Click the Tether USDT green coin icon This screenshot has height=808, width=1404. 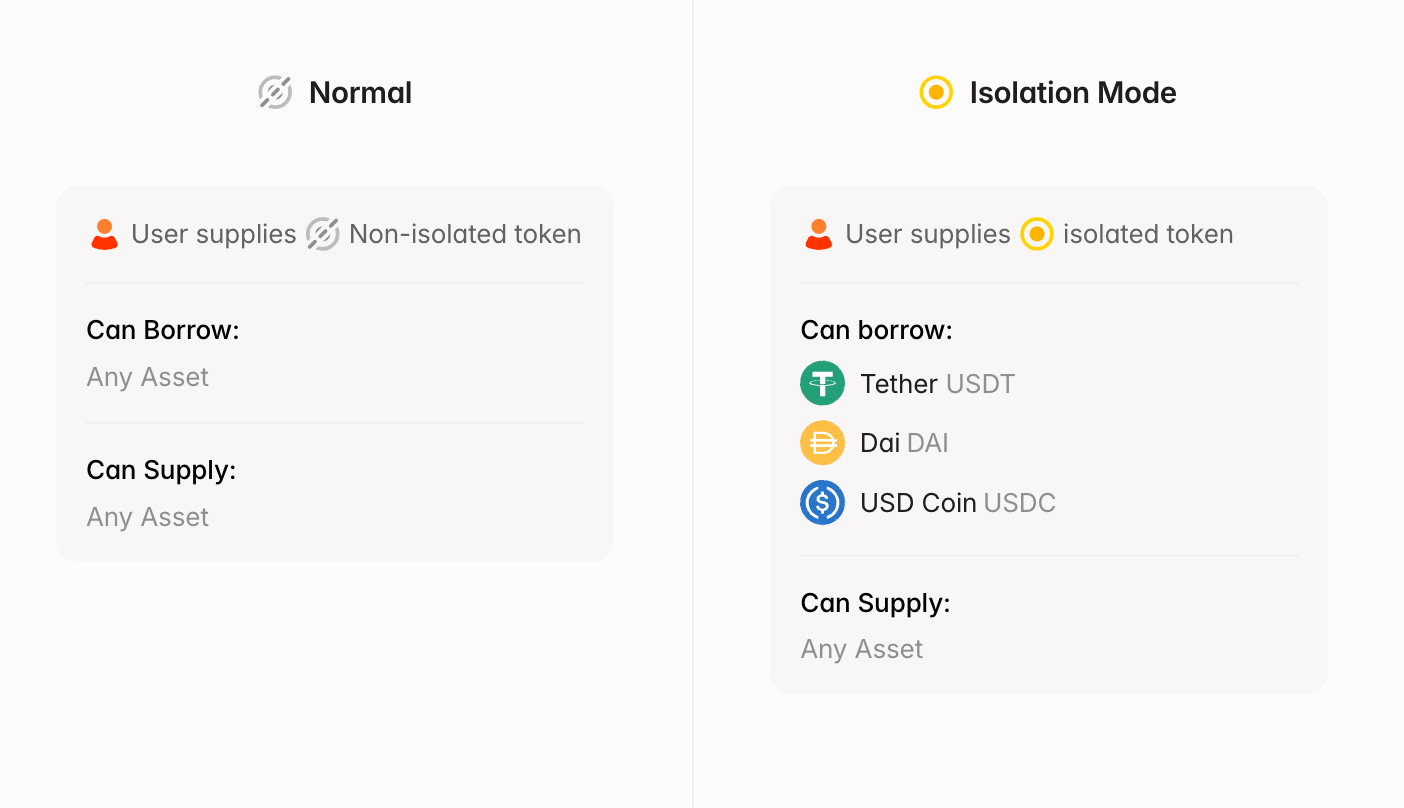pyautogui.click(x=822, y=383)
